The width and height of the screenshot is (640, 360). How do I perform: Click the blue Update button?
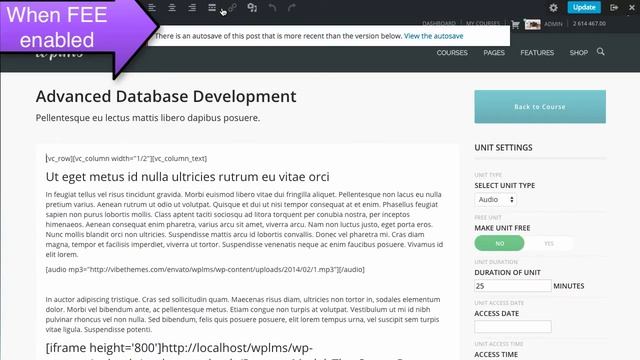(x=584, y=7)
